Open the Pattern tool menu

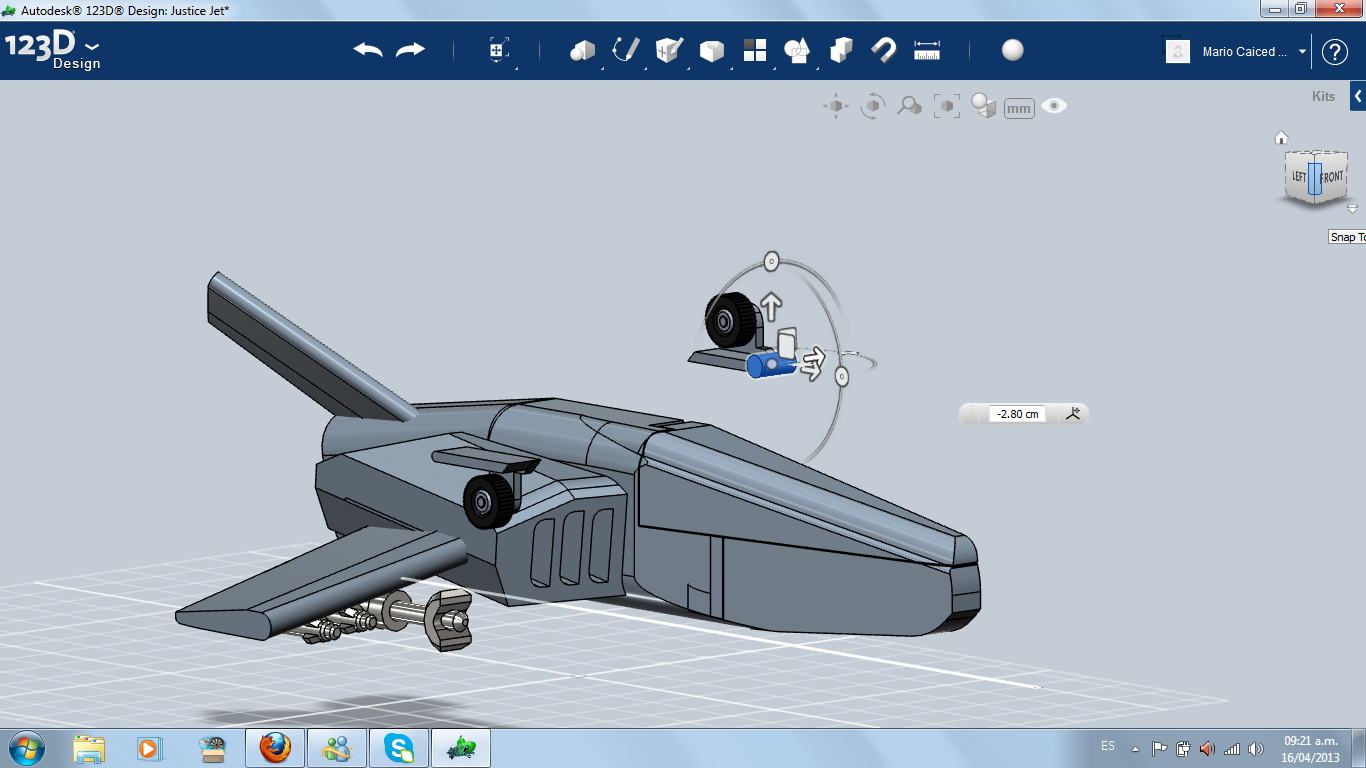tap(755, 50)
